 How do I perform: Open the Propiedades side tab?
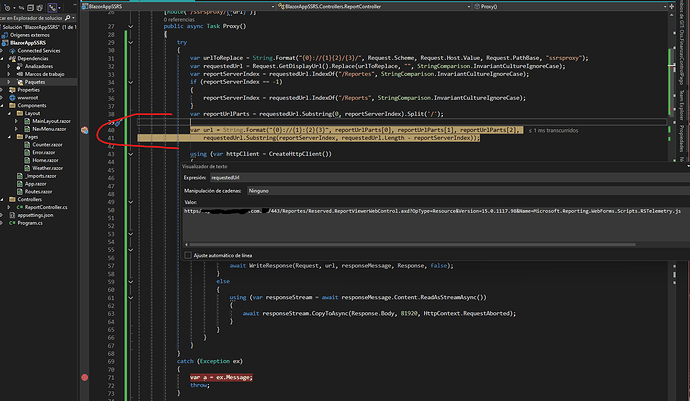681,139
